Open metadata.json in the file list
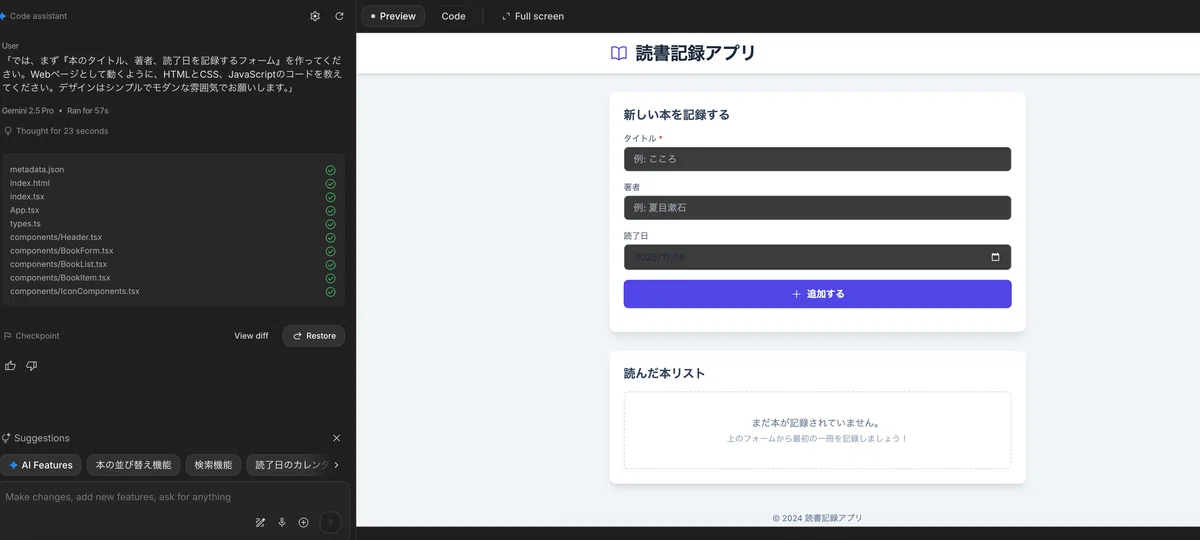 click(37, 170)
